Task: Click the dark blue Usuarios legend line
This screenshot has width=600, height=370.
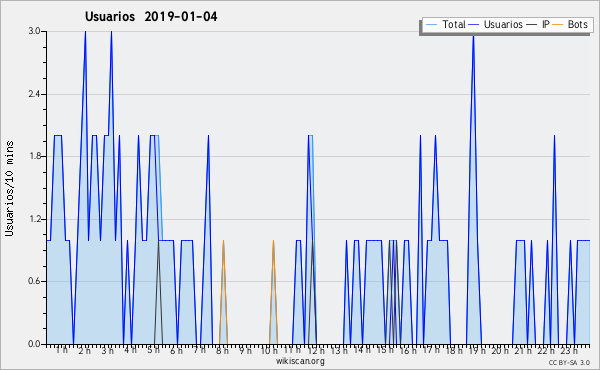Action: click(474, 25)
